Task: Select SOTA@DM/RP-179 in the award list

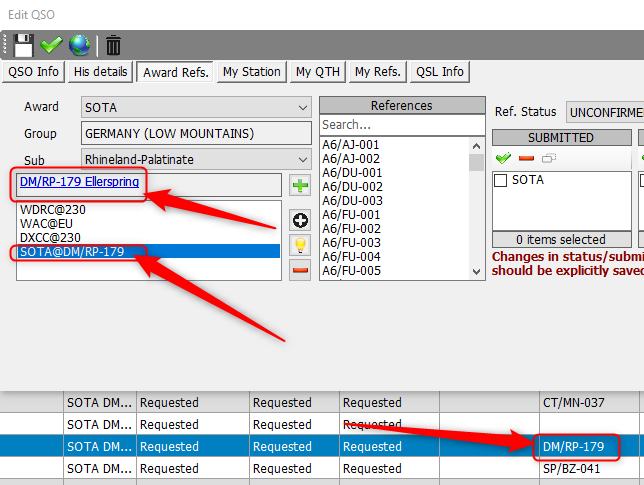Action: 149,252
